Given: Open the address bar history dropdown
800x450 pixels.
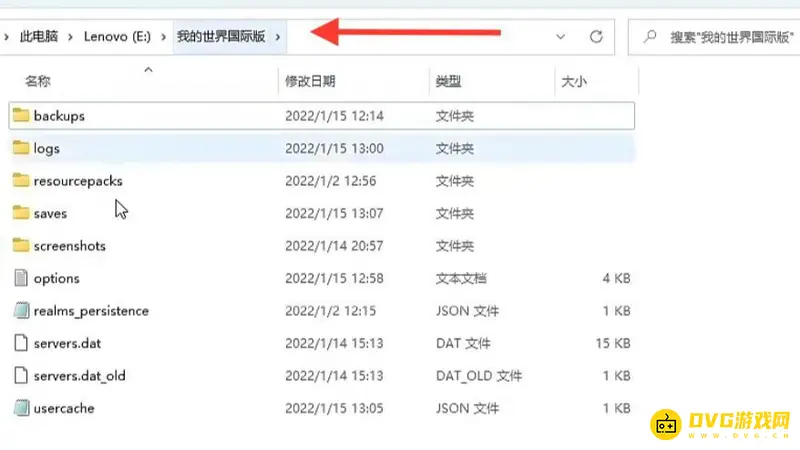Looking at the screenshot, I should (561, 37).
